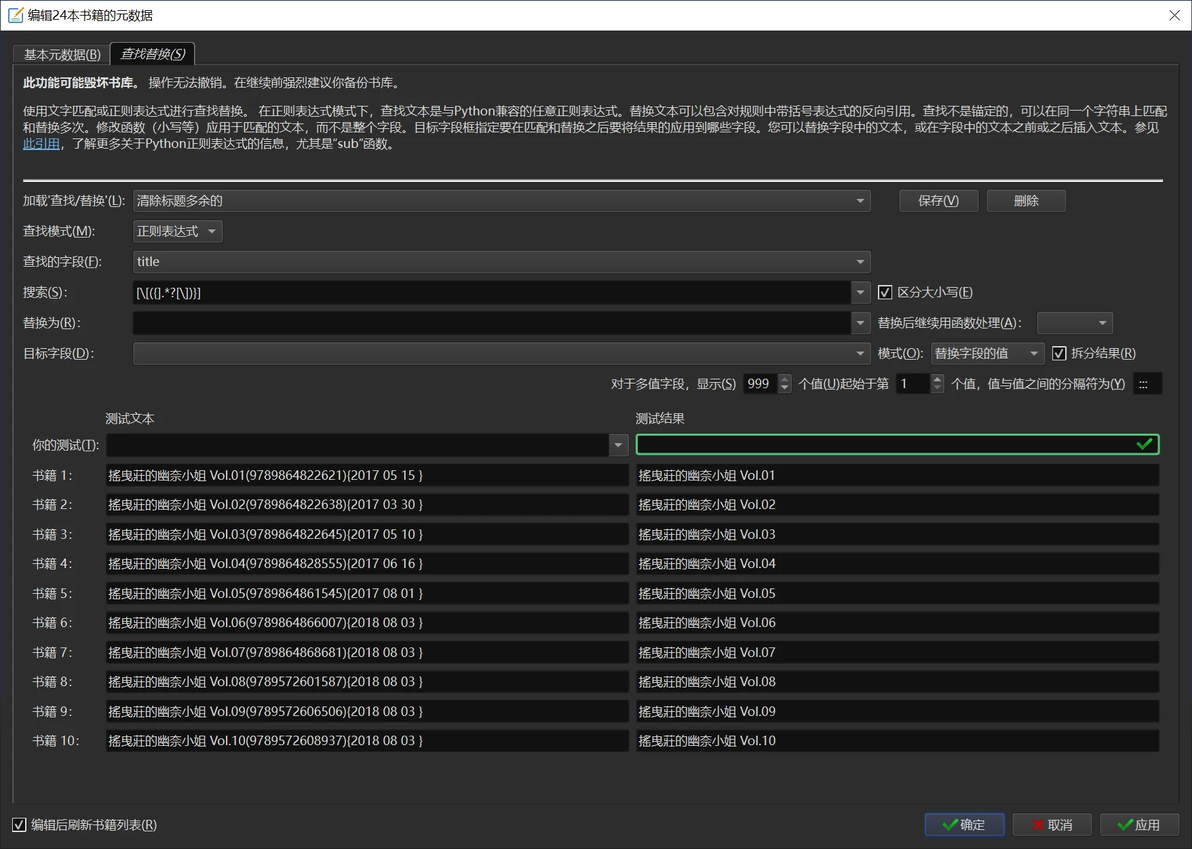Image resolution: width=1192 pixels, height=849 pixels.
Task: Click the 应用 button
Action: (x=1139, y=825)
